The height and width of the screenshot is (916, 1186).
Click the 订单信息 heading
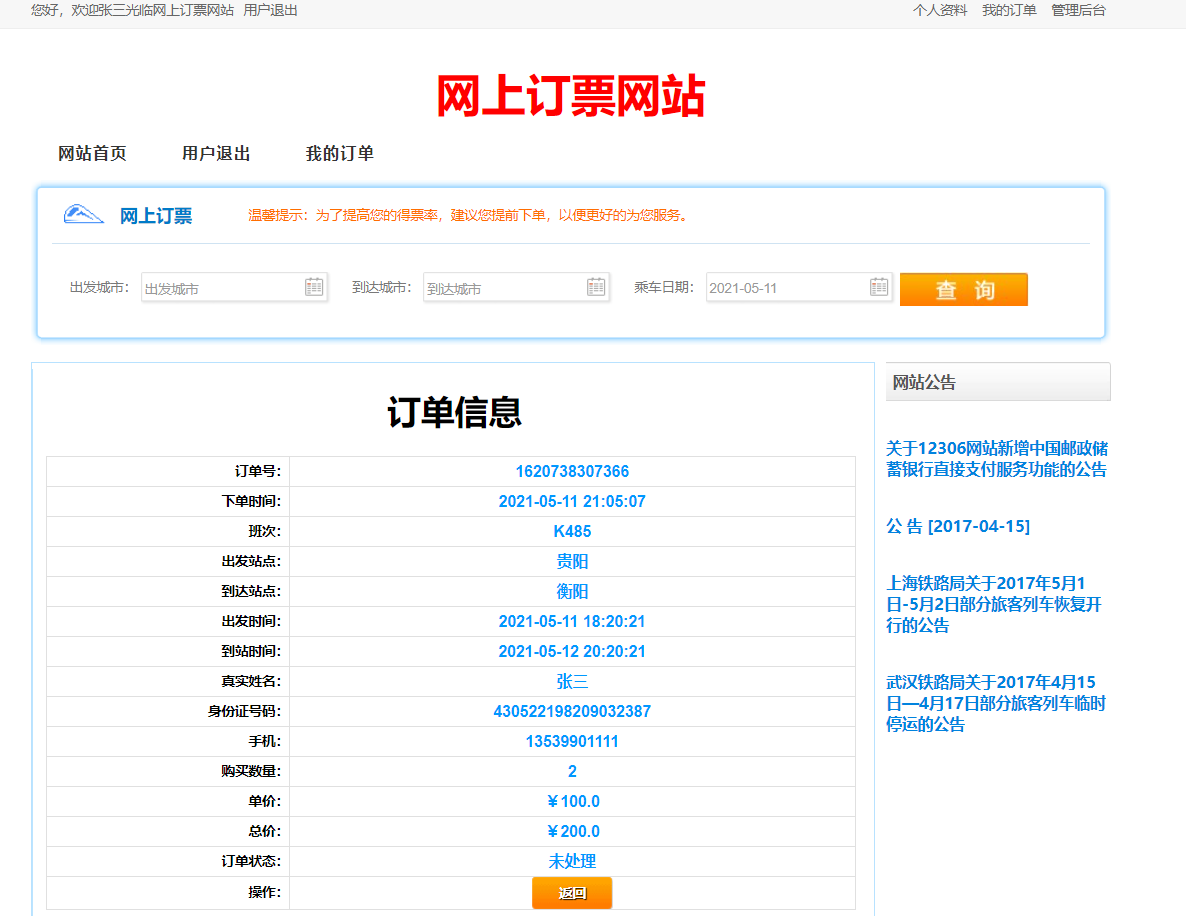(x=454, y=412)
